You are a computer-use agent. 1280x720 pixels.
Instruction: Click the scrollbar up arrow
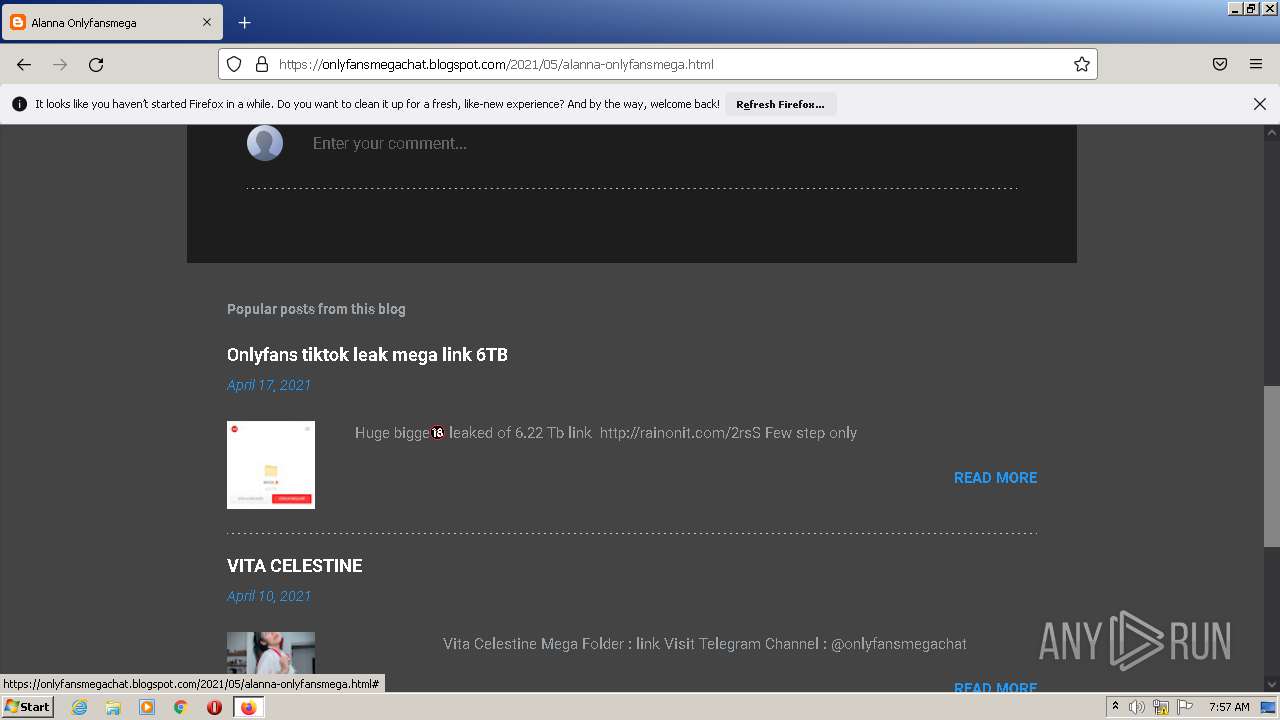[1271, 132]
